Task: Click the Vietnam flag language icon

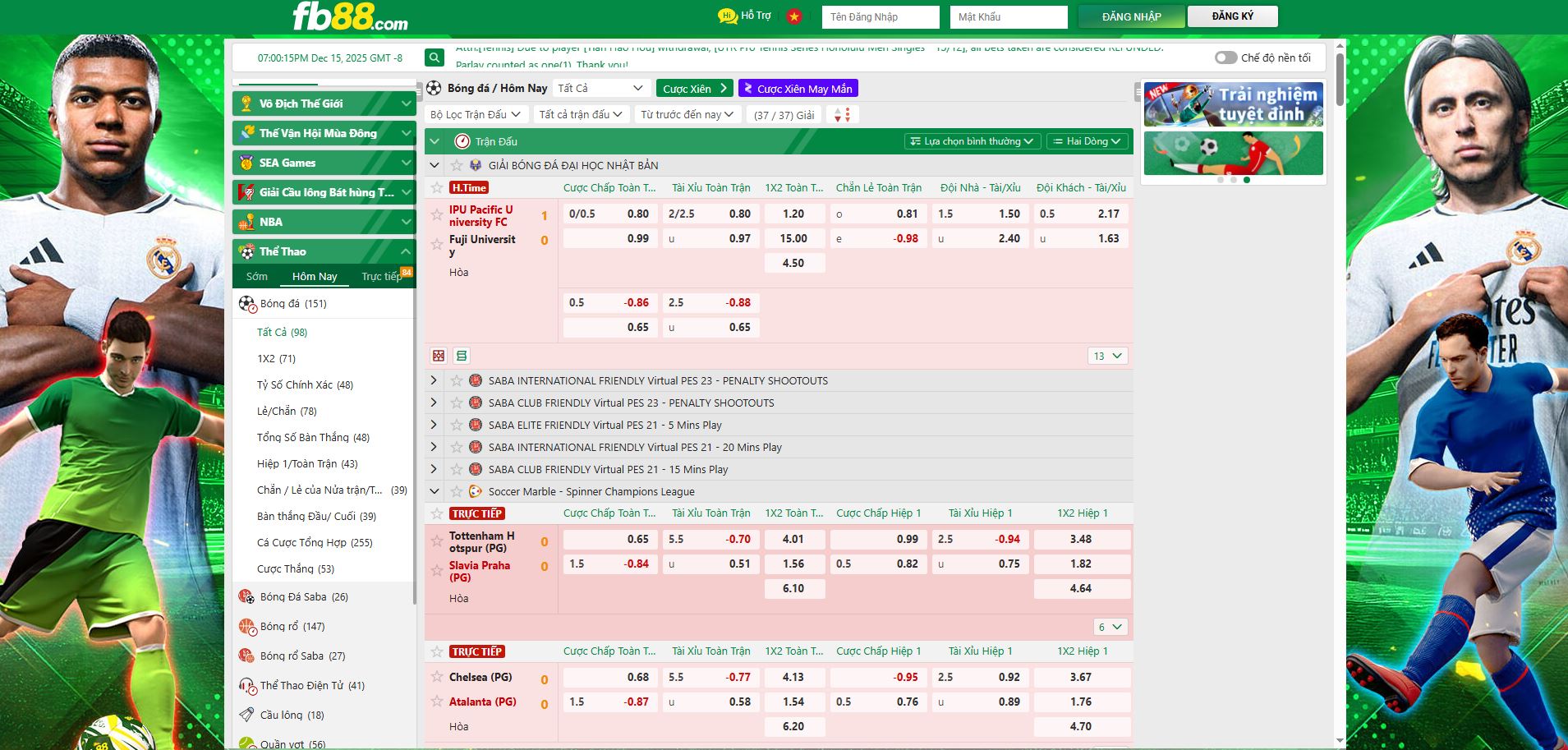Action: tap(793, 16)
